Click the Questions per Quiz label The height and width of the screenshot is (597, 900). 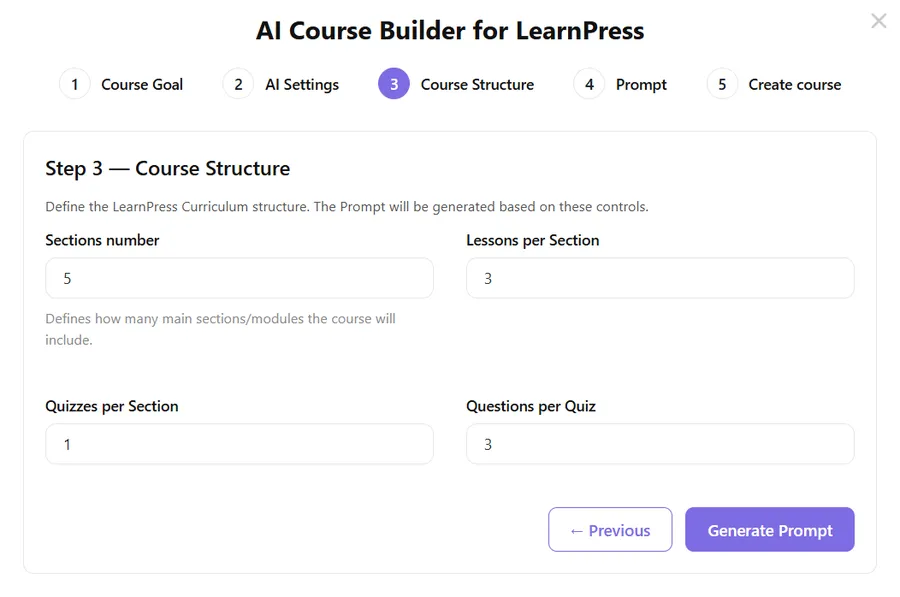coord(531,406)
